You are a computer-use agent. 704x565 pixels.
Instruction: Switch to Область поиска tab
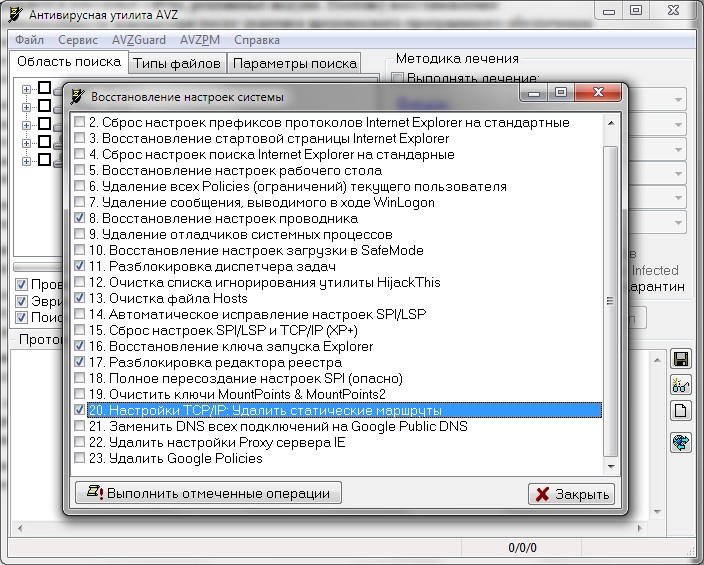click(69, 62)
